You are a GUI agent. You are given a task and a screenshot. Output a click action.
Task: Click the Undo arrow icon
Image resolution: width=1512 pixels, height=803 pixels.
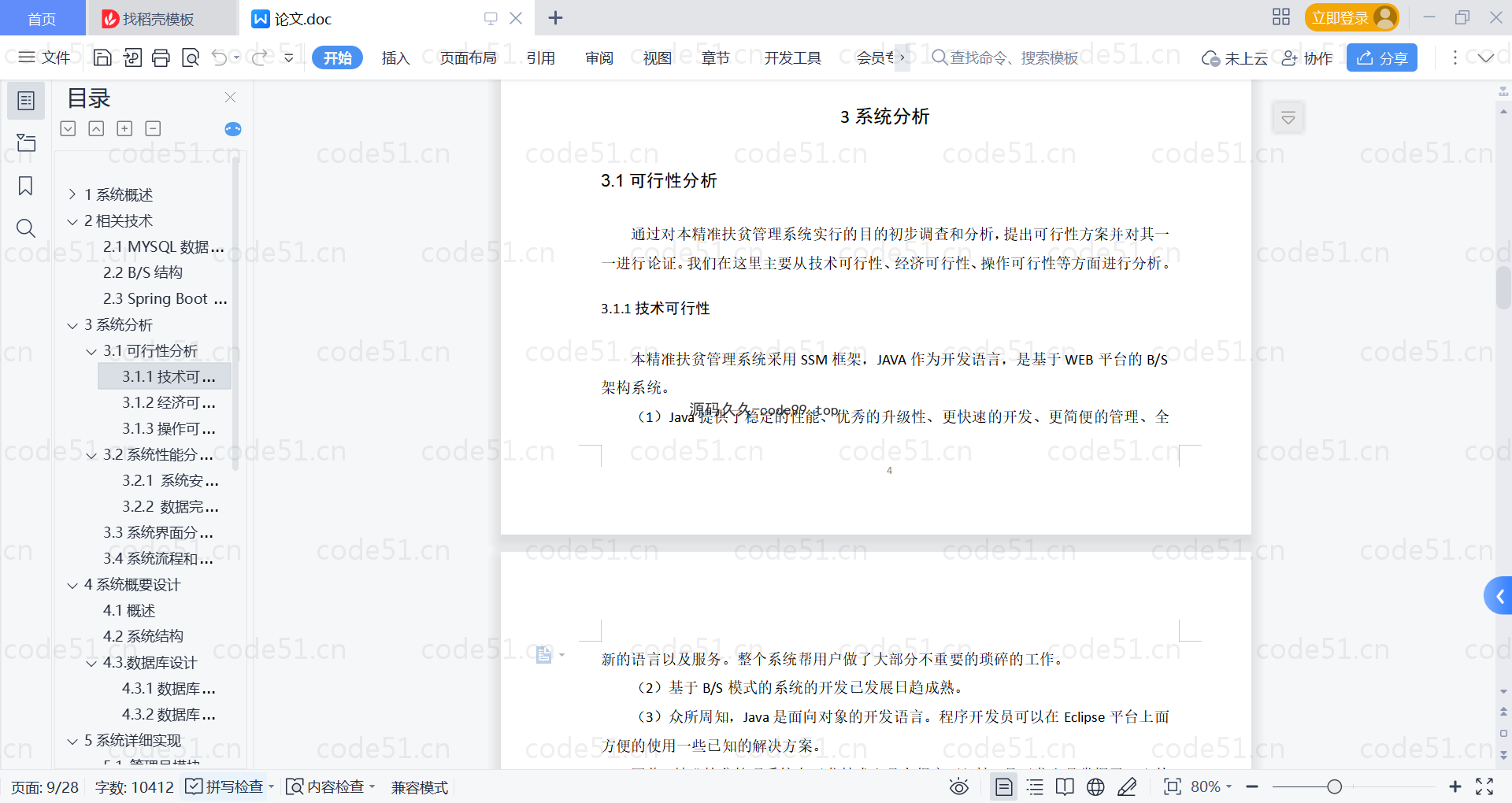tap(220, 57)
